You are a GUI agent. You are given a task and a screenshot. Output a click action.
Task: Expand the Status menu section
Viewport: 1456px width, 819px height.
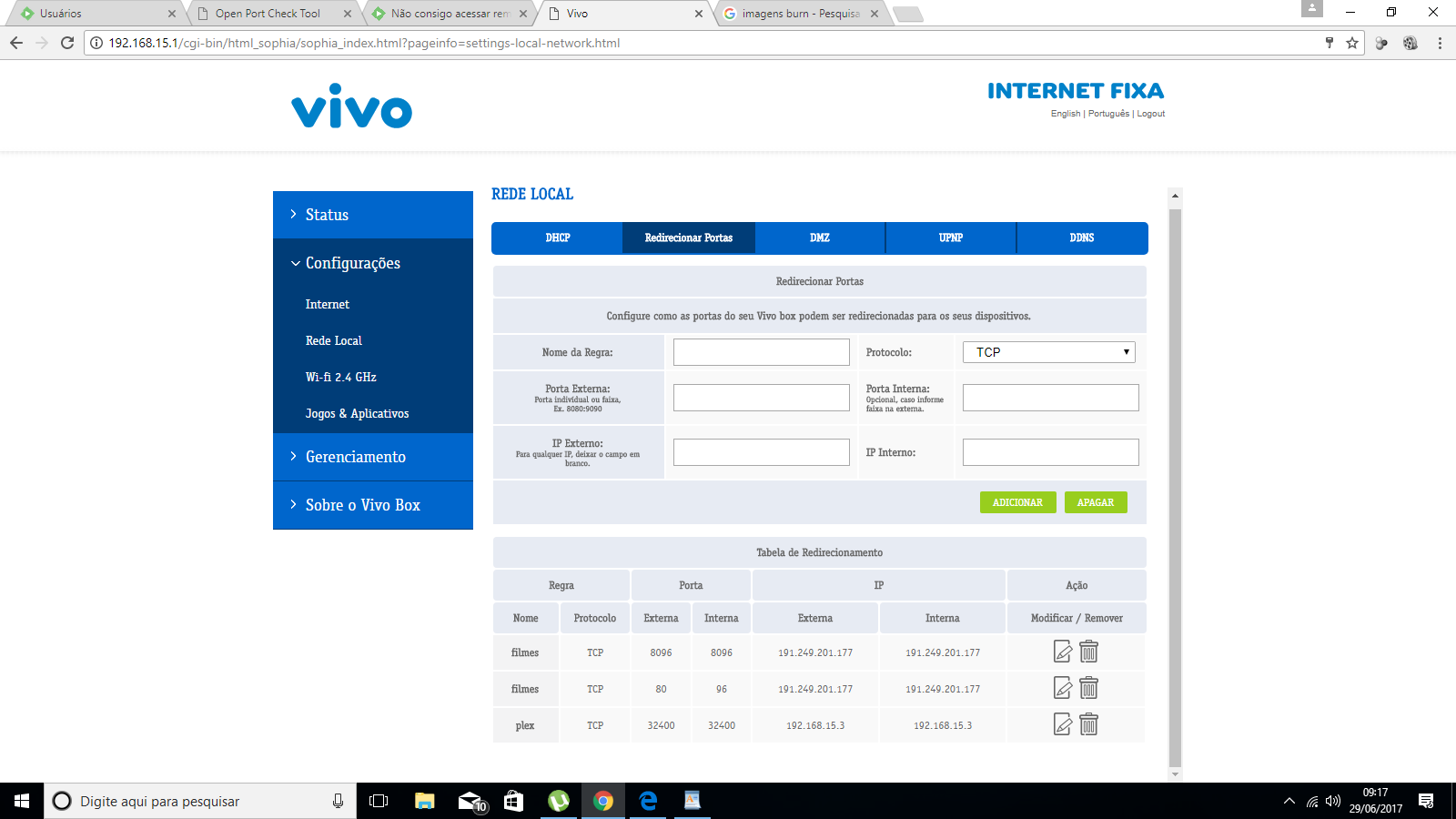(373, 215)
